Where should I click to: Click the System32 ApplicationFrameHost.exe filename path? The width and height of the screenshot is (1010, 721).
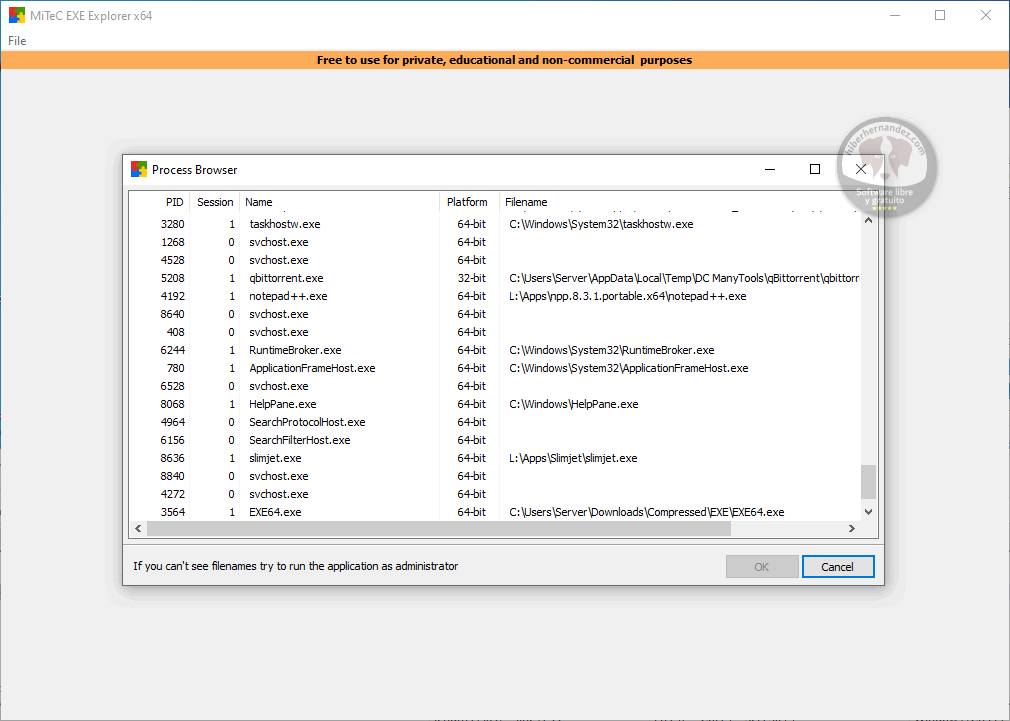coord(629,369)
